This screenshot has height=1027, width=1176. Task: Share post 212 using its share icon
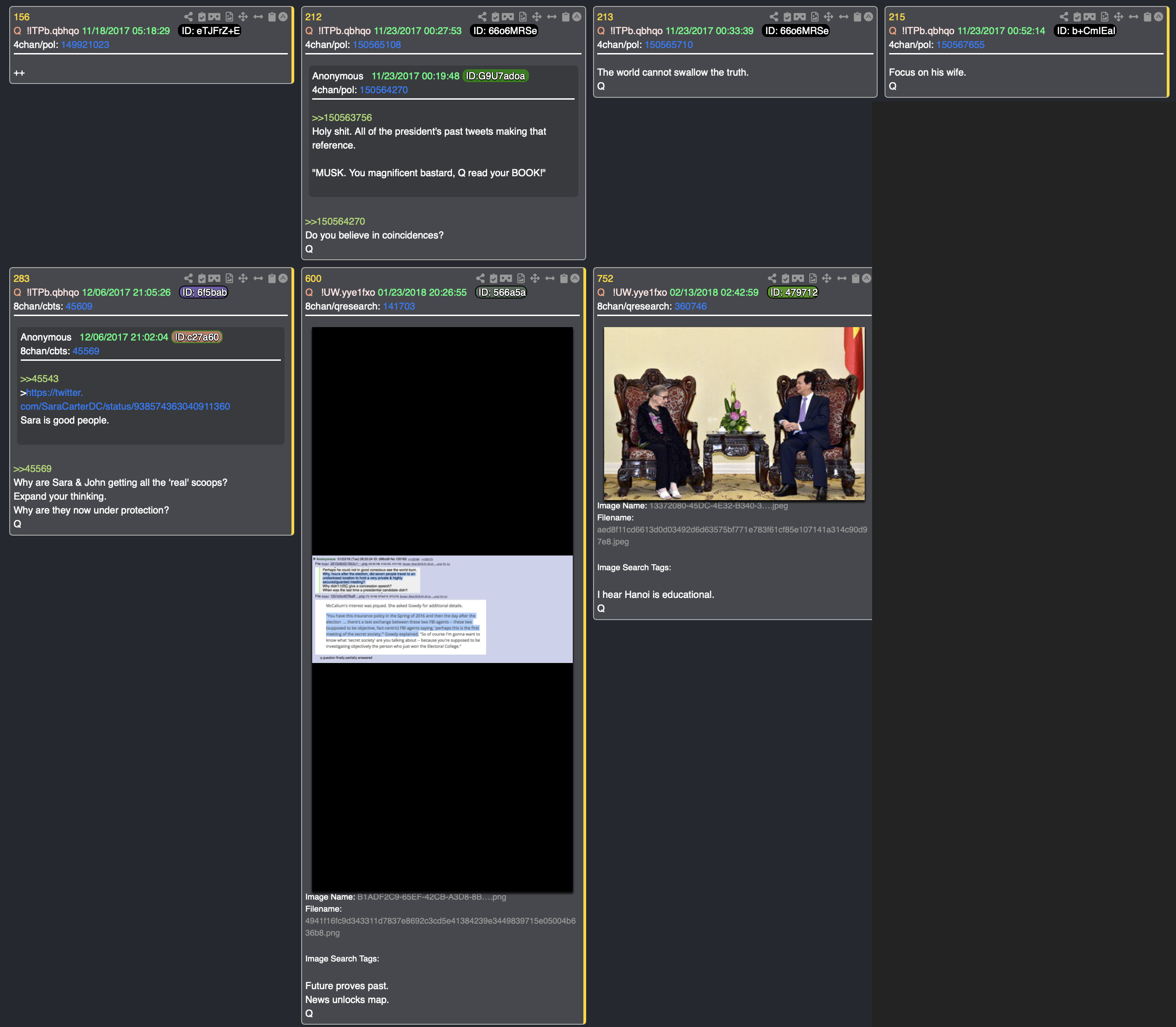482,17
